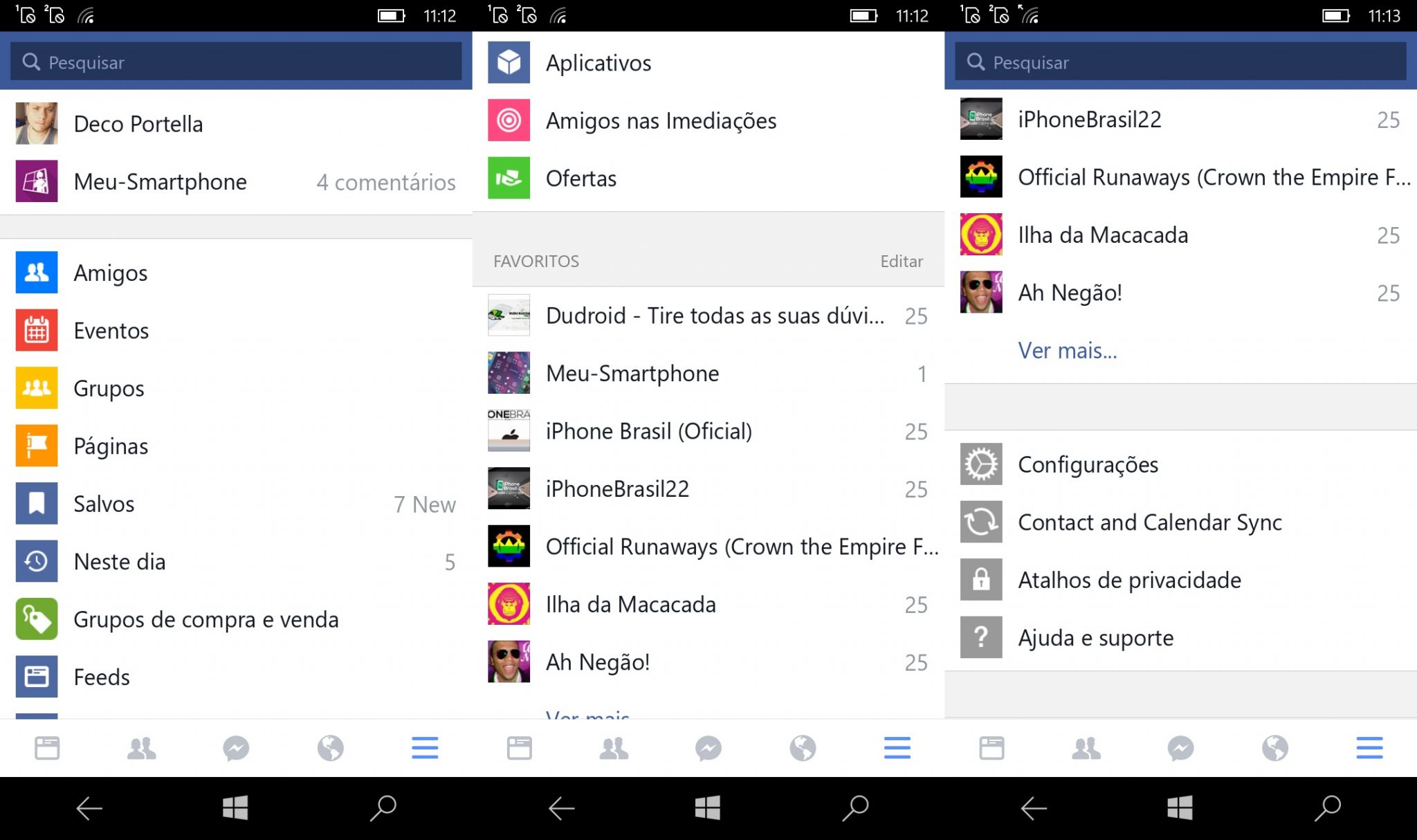Focus the left Pesquisar search field
Screen dimensions: 1417x840
[x=236, y=62]
